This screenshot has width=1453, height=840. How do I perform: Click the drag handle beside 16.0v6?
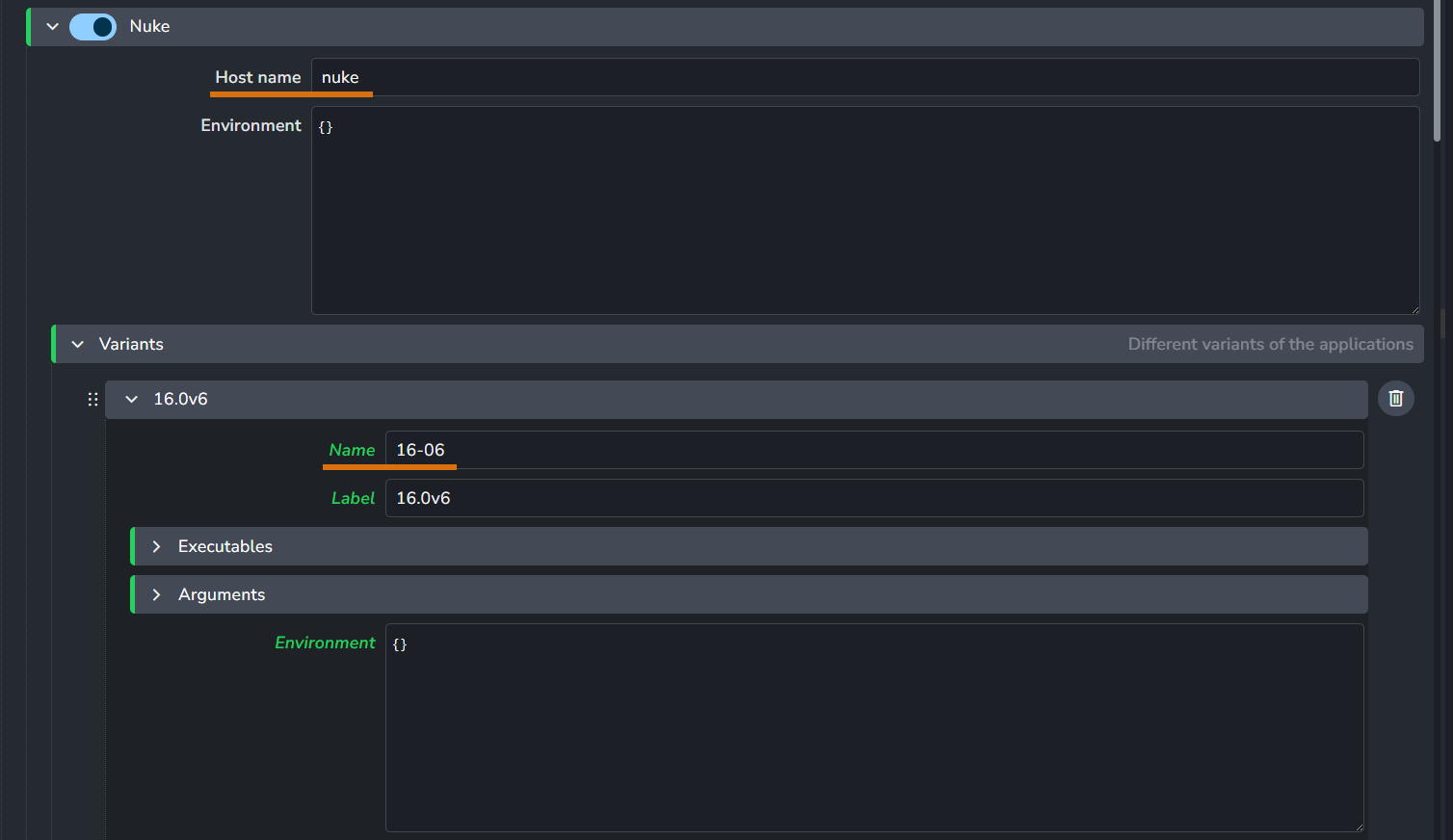click(x=92, y=400)
